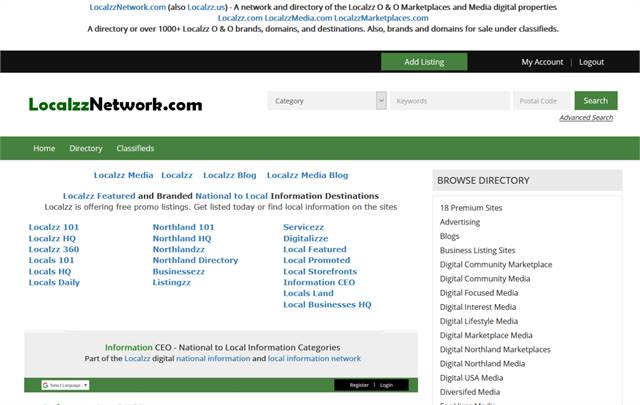Open Information CEO link in list
The image size is (640, 405).
[319, 283]
